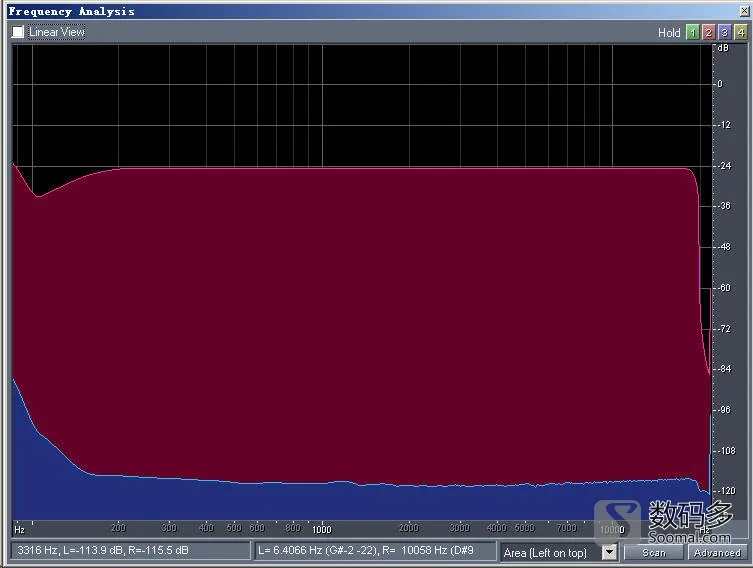Click the Scan button
The image size is (753, 568).
(654, 553)
